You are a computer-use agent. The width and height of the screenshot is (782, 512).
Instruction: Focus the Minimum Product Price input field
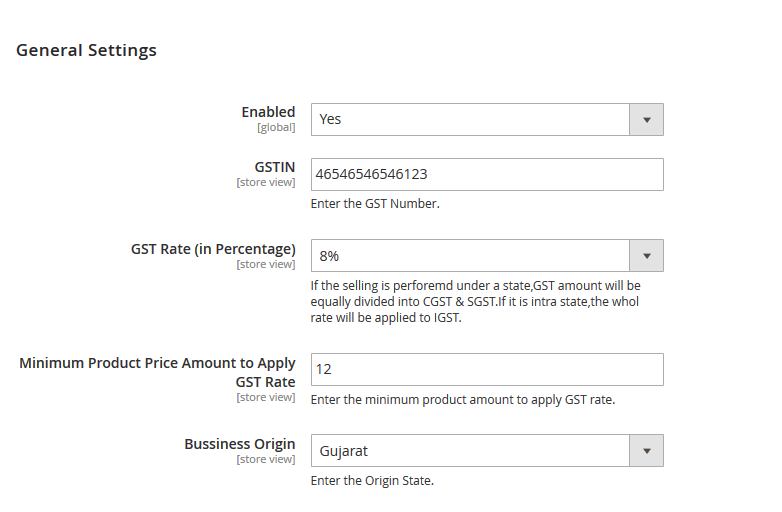tap(487, 369)
